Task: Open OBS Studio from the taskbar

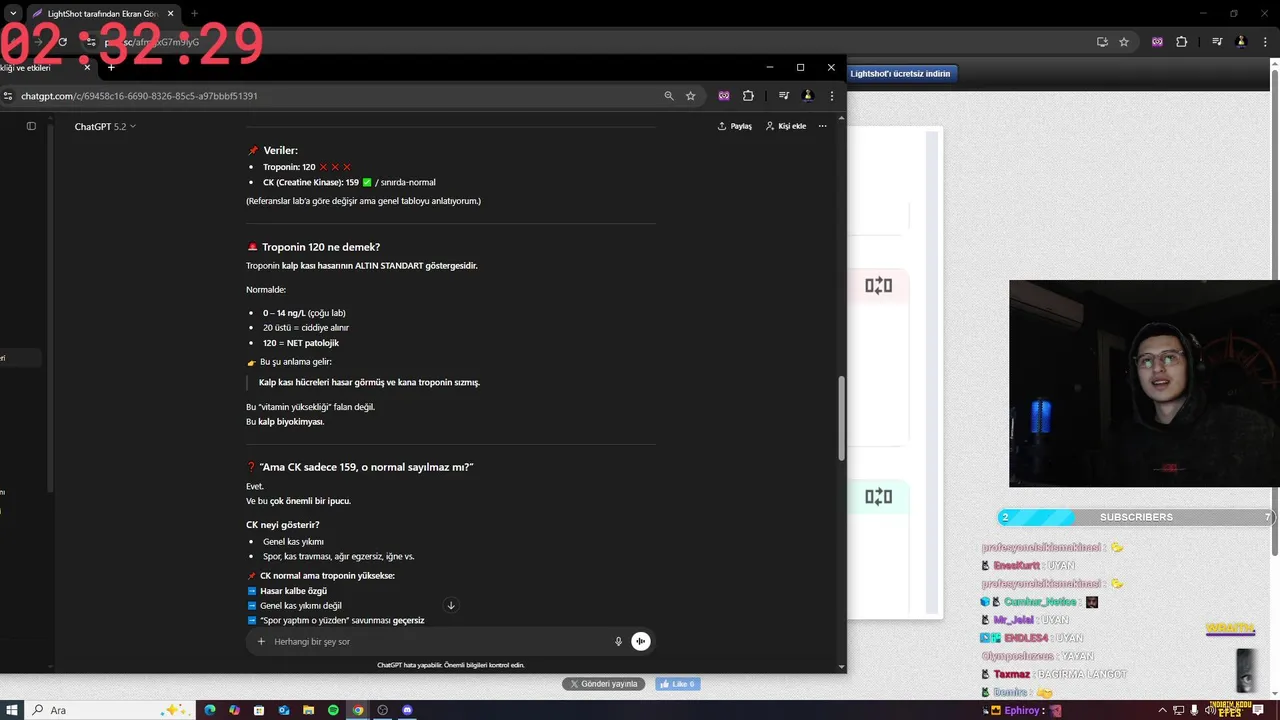Action: [382, 710]
